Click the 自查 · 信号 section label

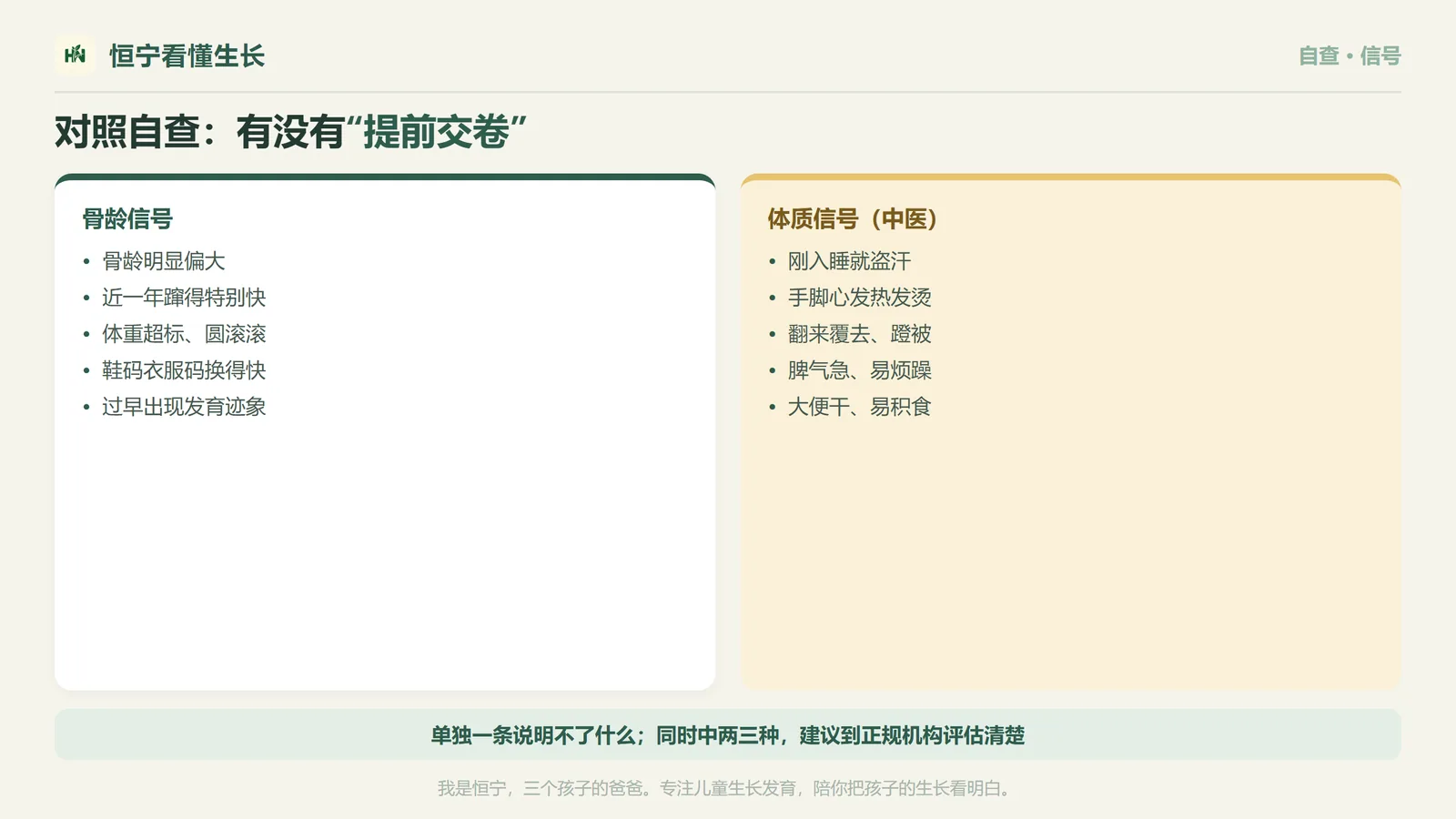point(1350,56)
